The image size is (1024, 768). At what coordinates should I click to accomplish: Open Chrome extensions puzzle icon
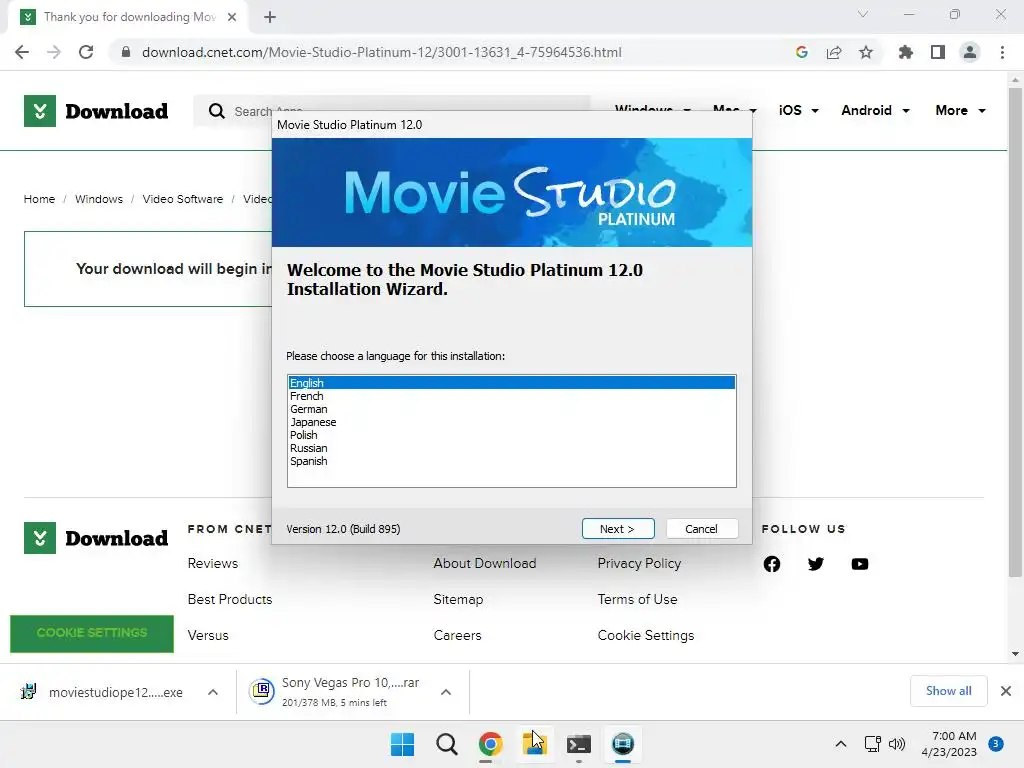tap(905, 52)
